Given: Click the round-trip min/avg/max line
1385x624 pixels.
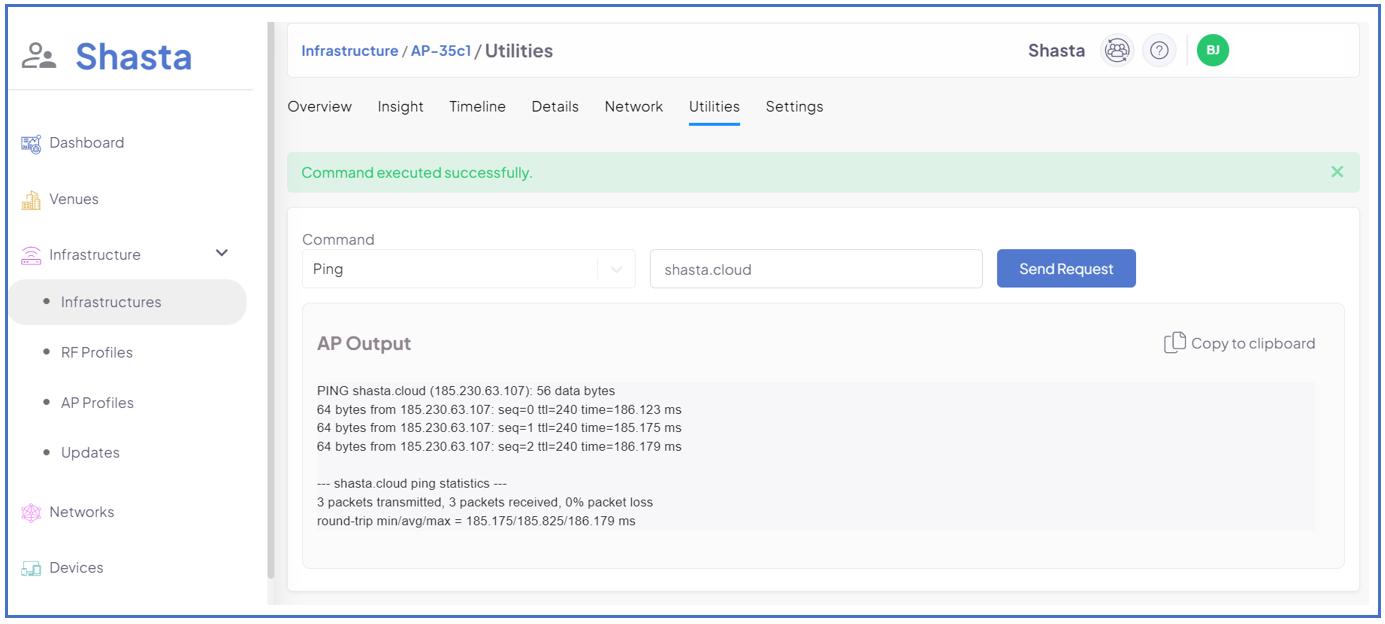Looking at the screenshot, I should pos(476,521).
